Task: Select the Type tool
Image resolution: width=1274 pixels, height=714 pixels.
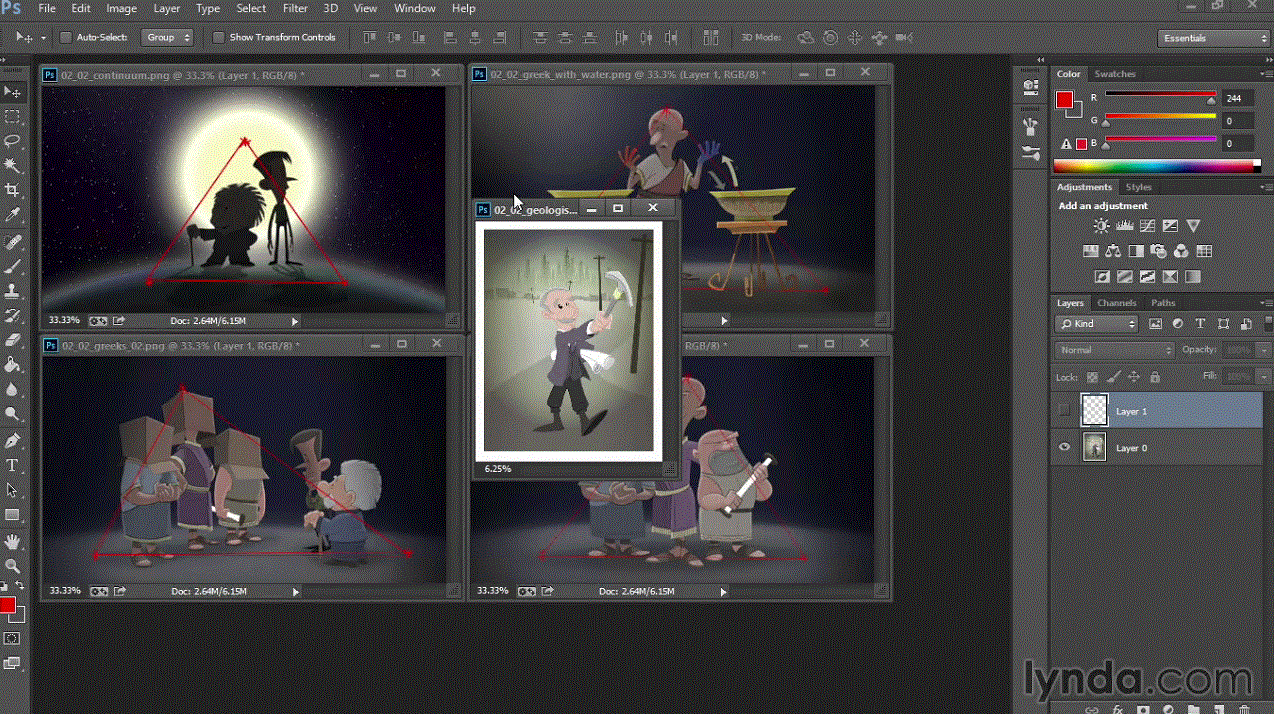Action: point(13,466)
